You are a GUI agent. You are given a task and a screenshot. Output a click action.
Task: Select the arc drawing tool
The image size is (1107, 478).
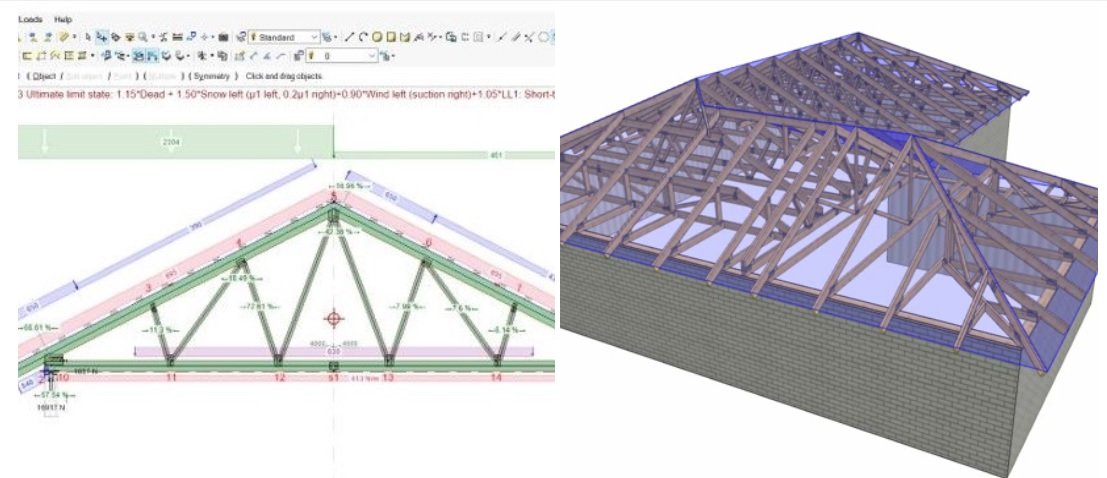click(x=363, y=37)
